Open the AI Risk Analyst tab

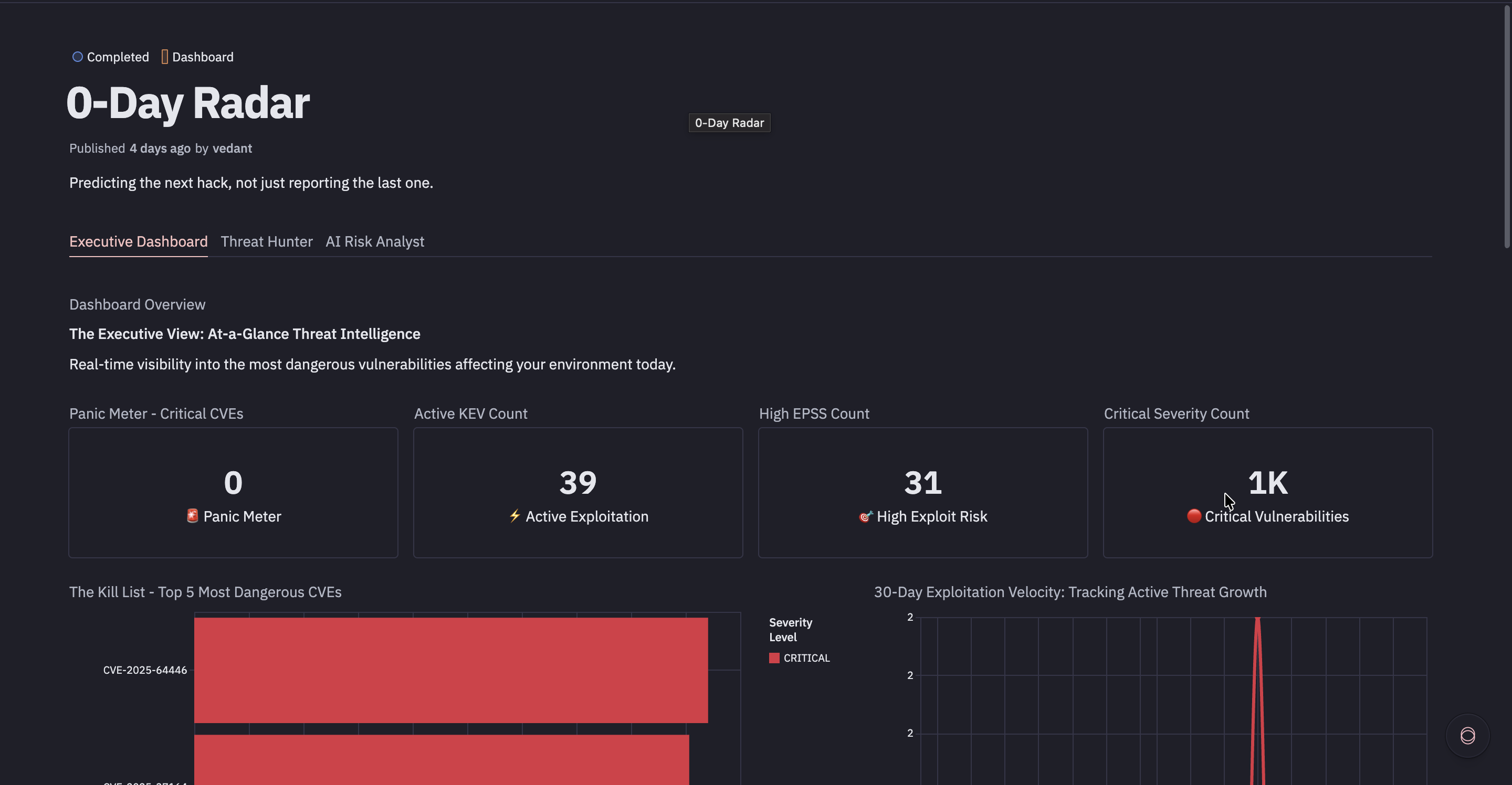[x=374, y=242]
